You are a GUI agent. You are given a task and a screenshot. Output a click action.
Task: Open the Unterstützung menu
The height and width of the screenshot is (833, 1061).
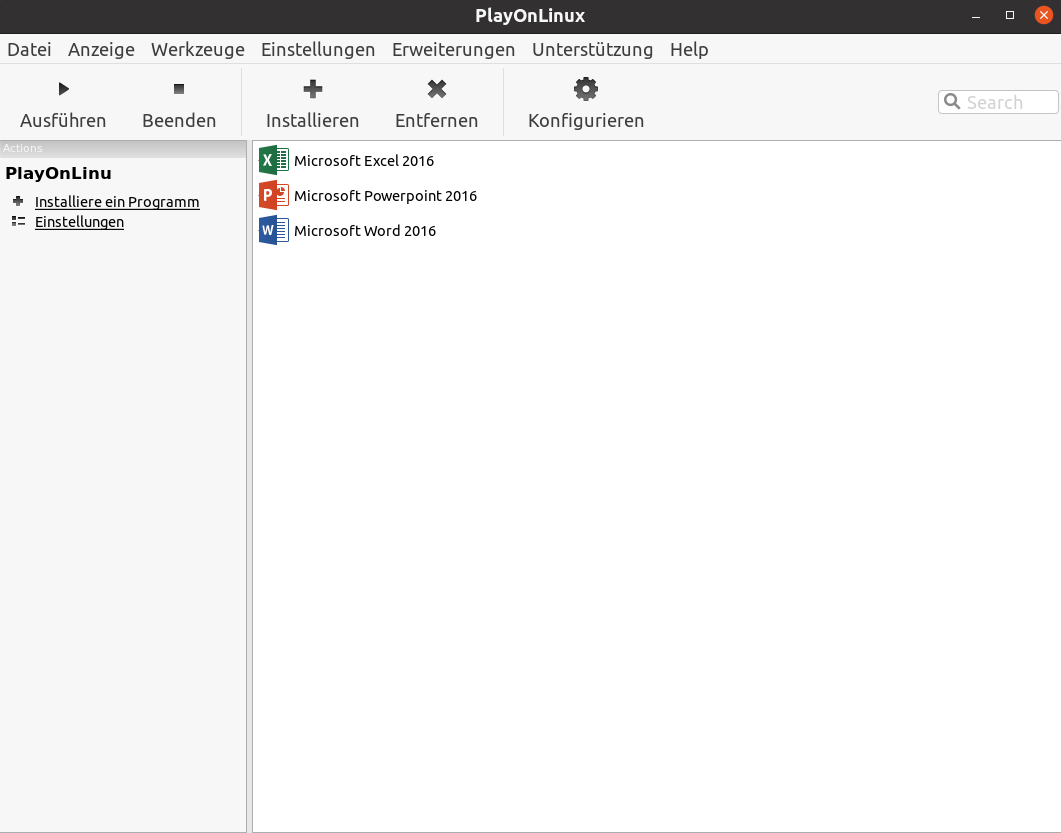tap(593, 49)
